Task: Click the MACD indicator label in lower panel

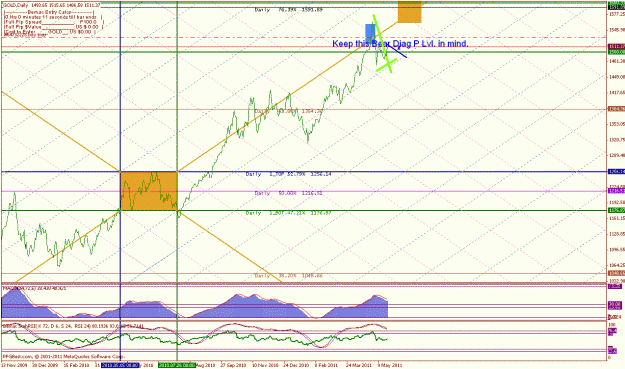Action: point(34,287)
